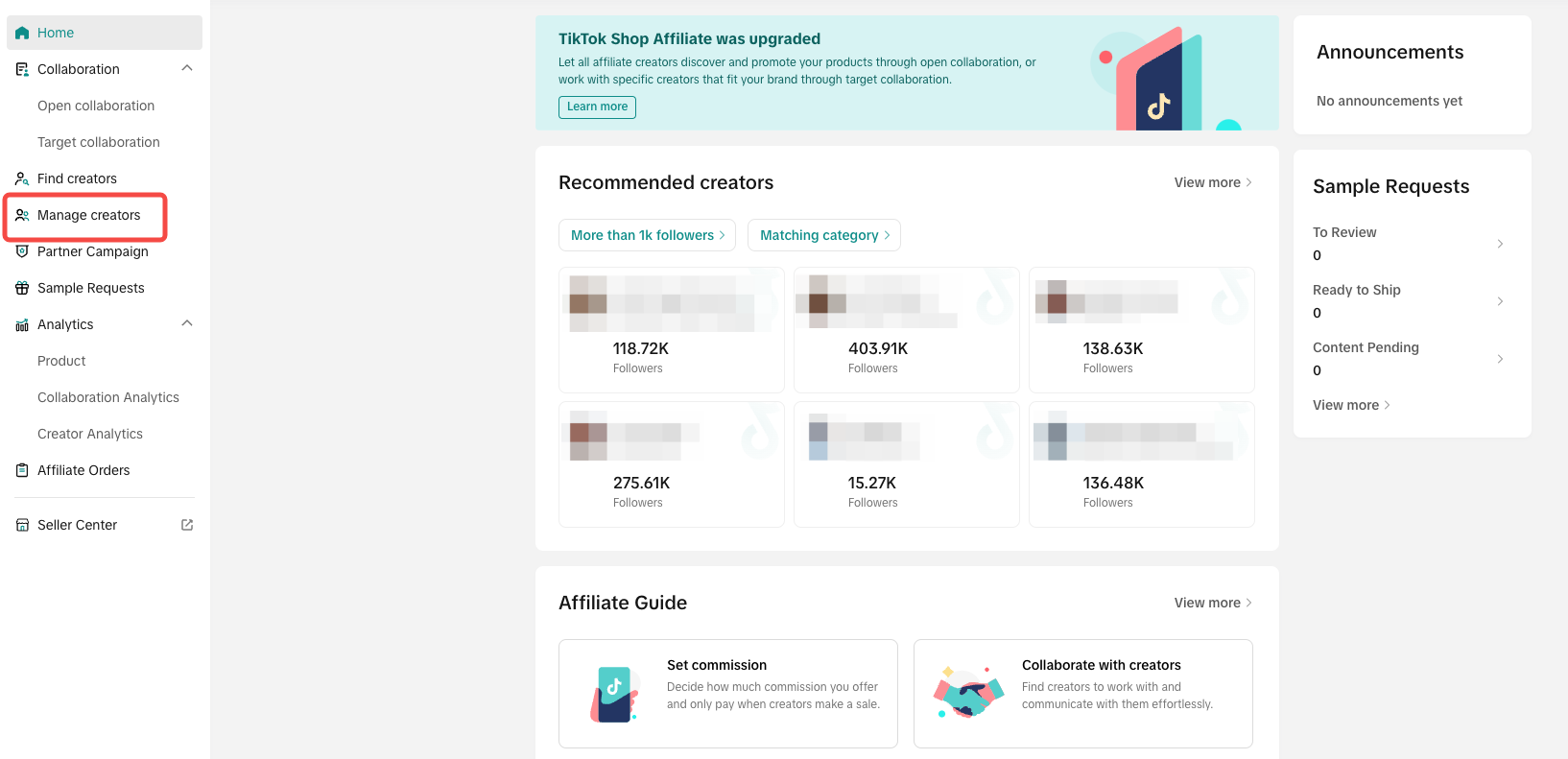Open the More than 1k followers filter

(x=647, y=235)
